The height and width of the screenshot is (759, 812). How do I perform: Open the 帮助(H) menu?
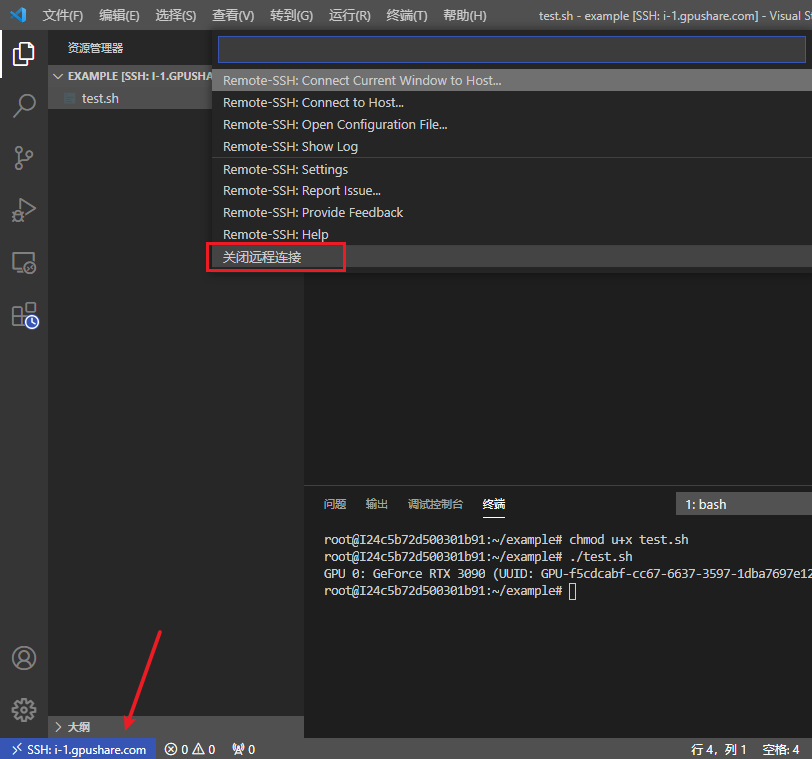[465, 16]
